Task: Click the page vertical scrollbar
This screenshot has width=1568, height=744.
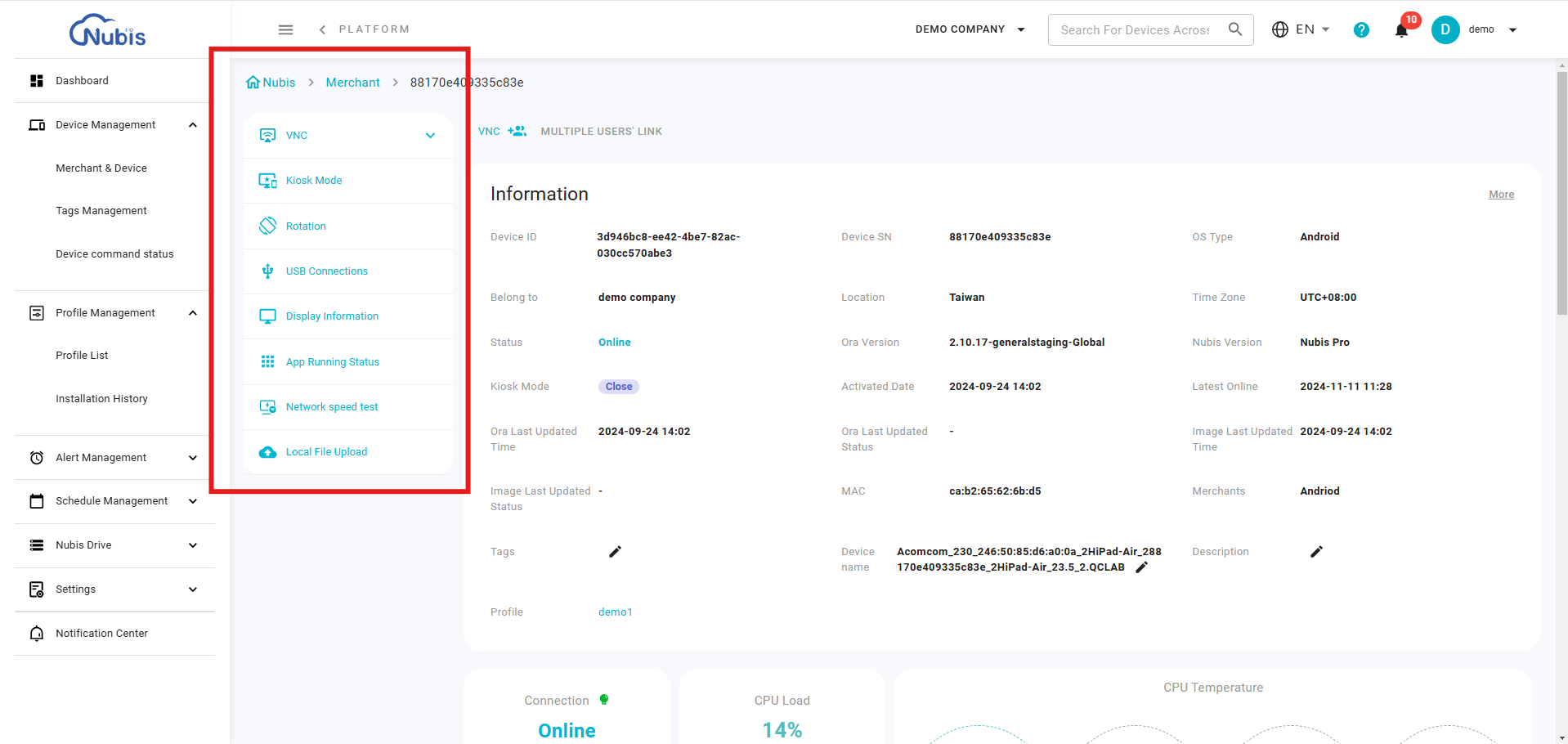Action: [x=1561, y=193]
